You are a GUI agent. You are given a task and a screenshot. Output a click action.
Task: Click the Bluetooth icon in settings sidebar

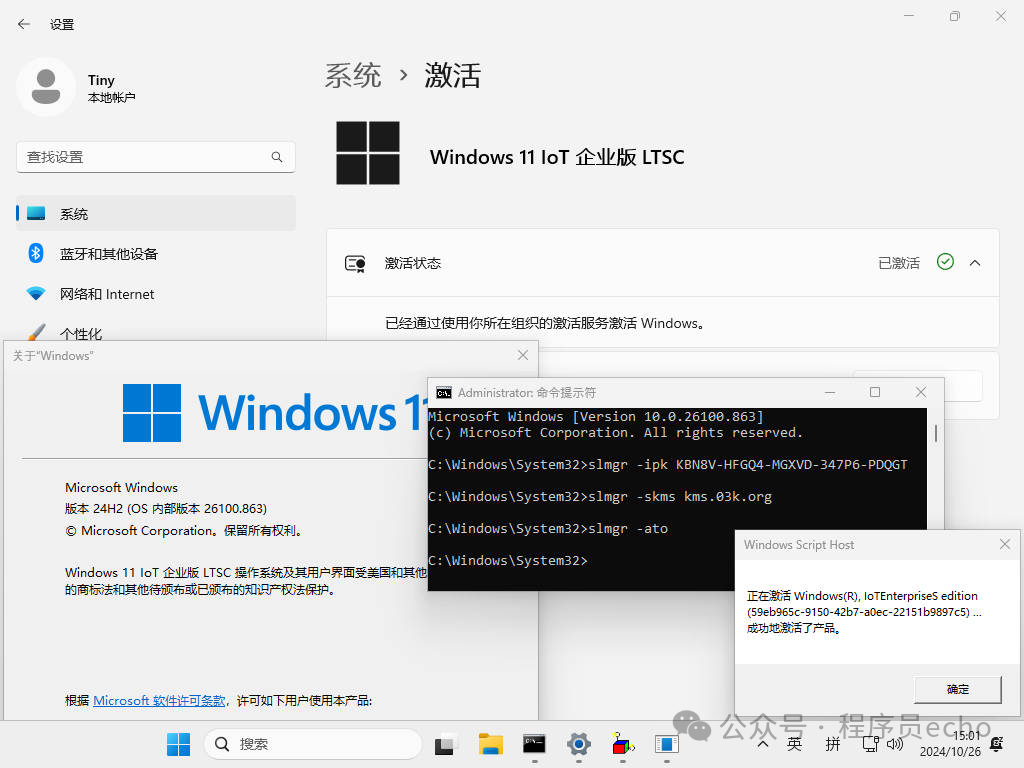36,254
